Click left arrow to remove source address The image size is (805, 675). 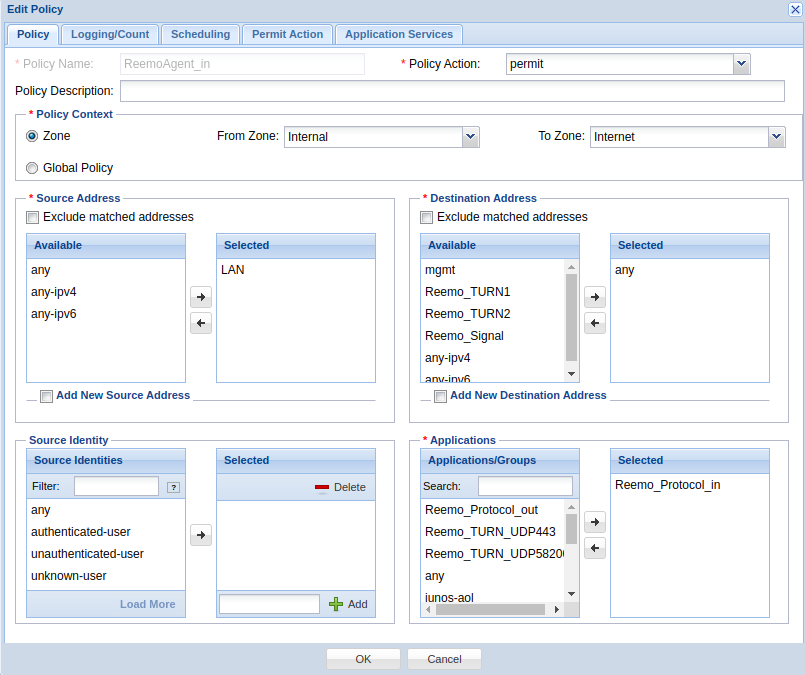pyautogui.click(x=201, y=323)
